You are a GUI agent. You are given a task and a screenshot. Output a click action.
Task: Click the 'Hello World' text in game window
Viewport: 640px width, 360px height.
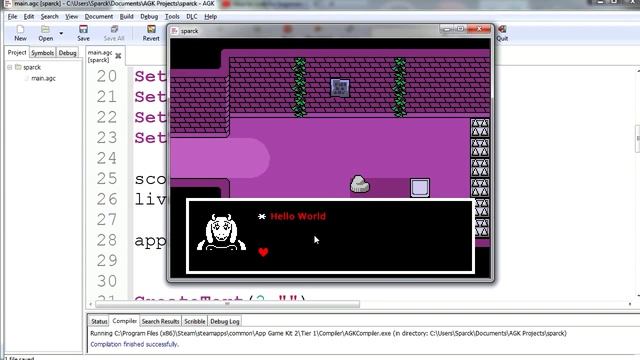(298, 216)
